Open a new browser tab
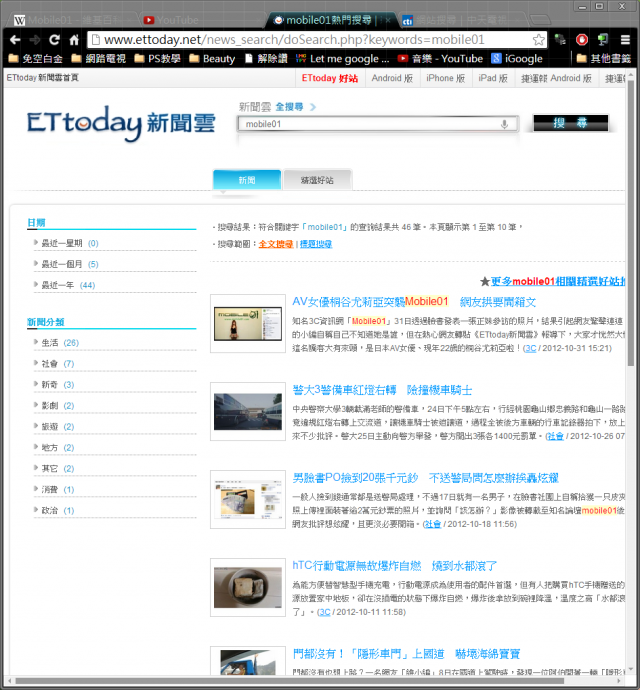The height and width of the screenshot is (691, 640). click(x=540, y=20)
